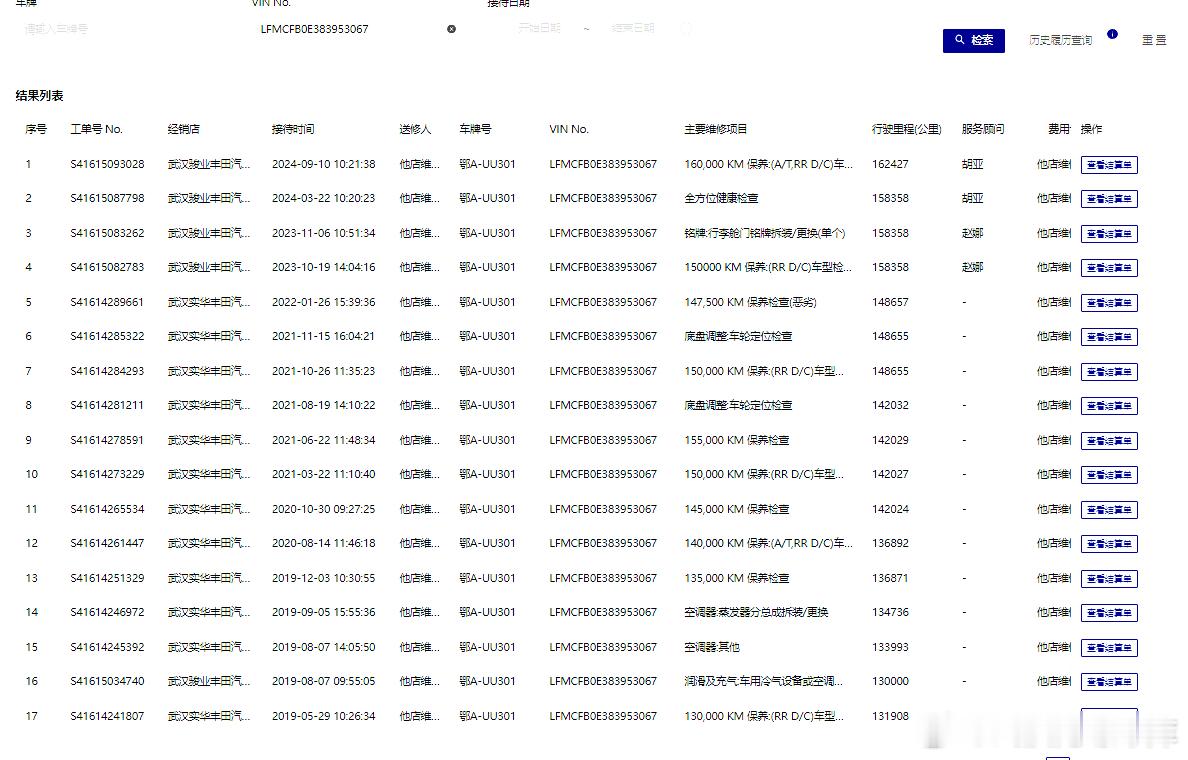View settlement for order S41614278591
This screenshot has width=1188, height=760.
pos(1109,440)
